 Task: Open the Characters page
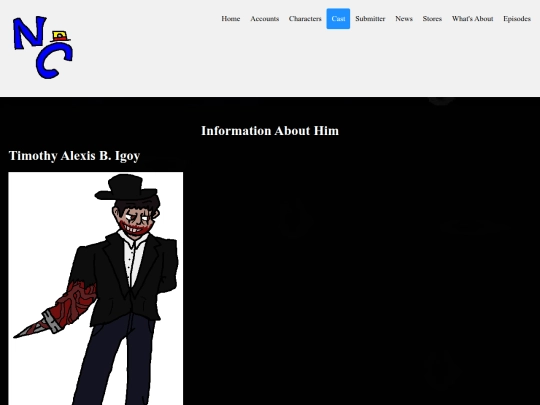[x=305, y=19]
